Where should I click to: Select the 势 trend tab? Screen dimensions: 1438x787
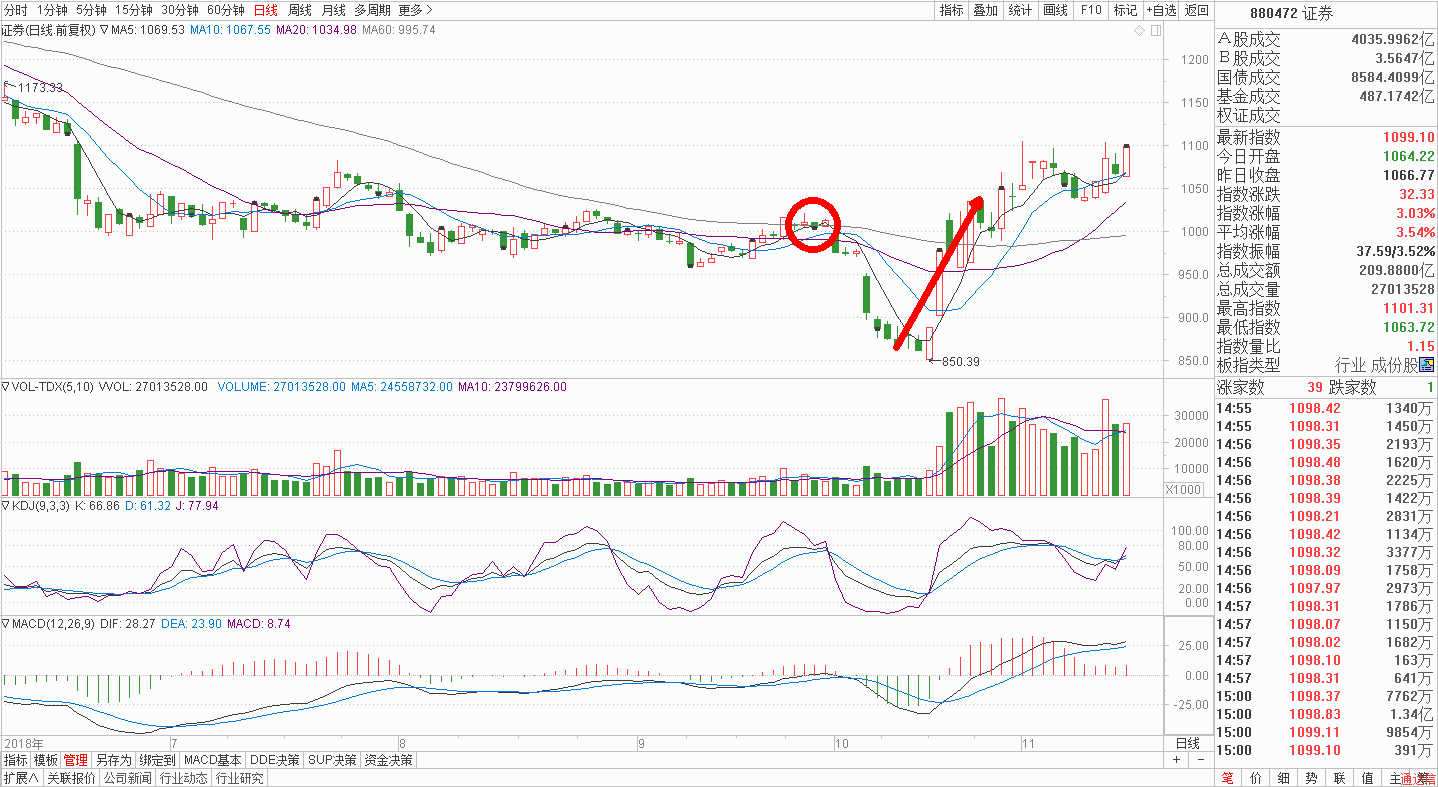point(1311,778)
